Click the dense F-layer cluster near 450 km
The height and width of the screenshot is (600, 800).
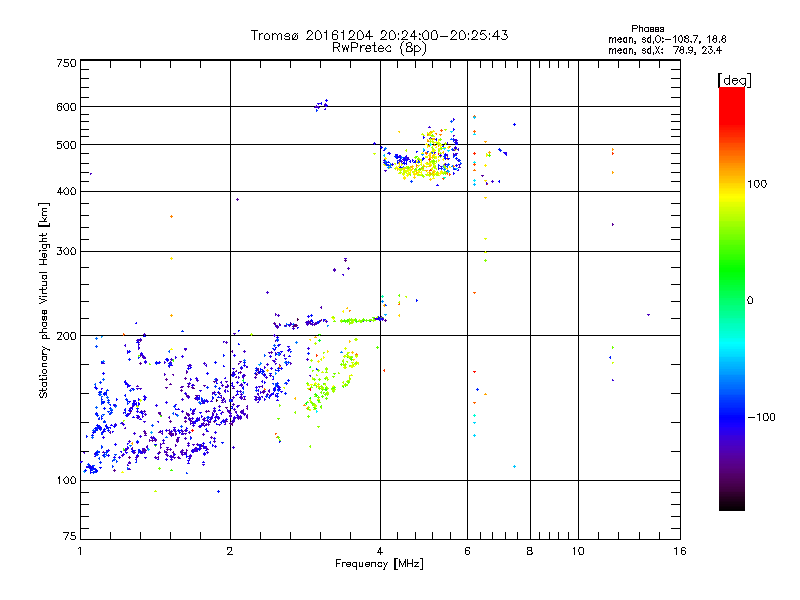[423, 158]
